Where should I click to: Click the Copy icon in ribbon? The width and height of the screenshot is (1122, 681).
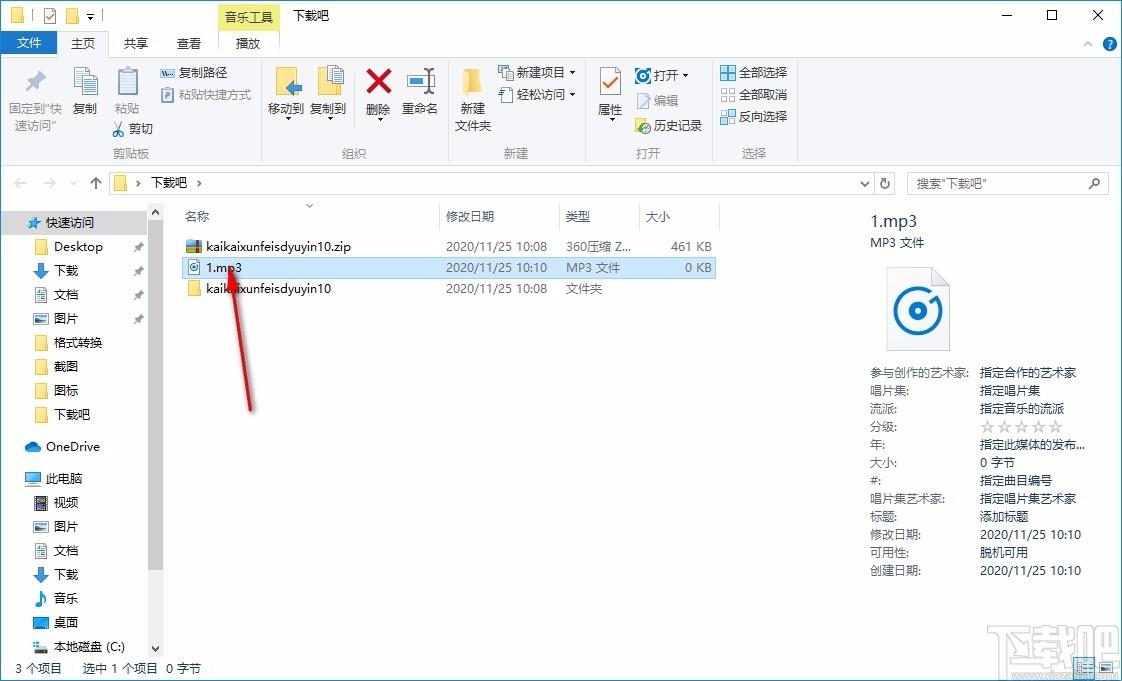click(85, 82)
